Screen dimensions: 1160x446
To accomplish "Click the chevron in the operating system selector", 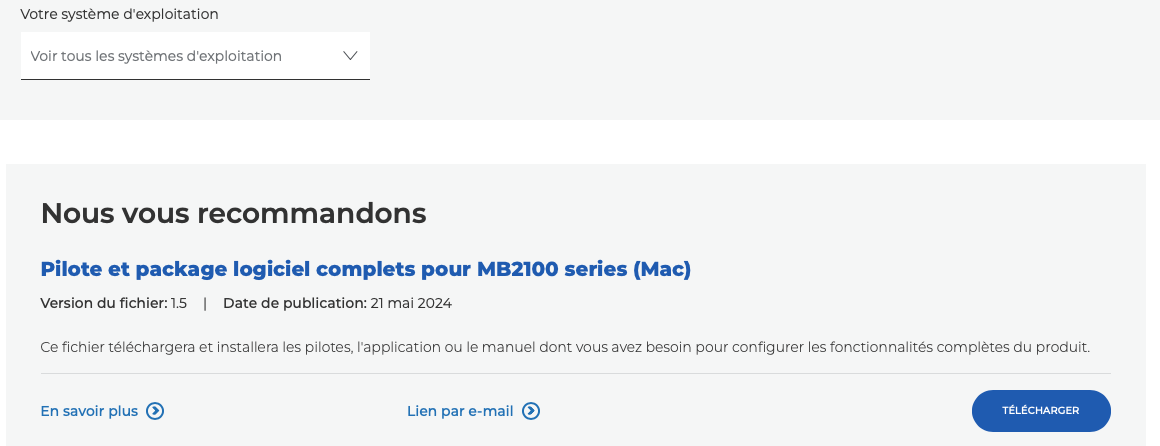I will [350, 56].
